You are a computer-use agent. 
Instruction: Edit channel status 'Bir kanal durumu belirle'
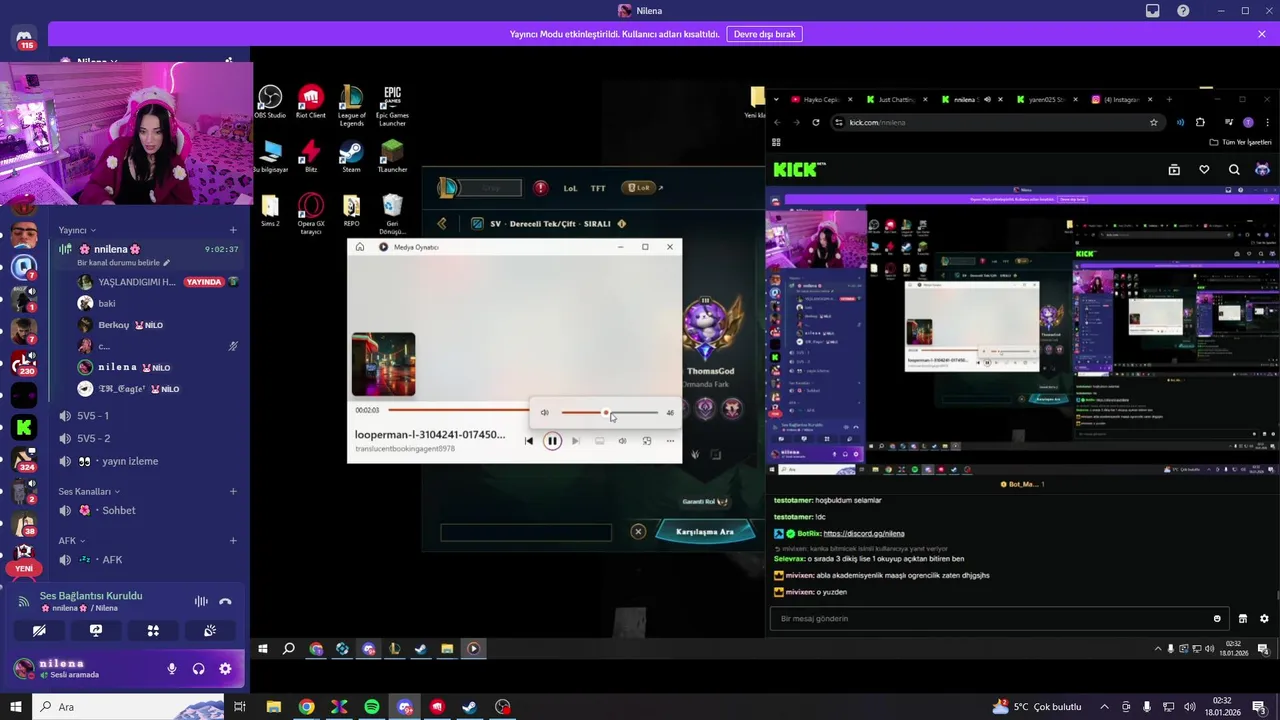[x=123, y=263]
